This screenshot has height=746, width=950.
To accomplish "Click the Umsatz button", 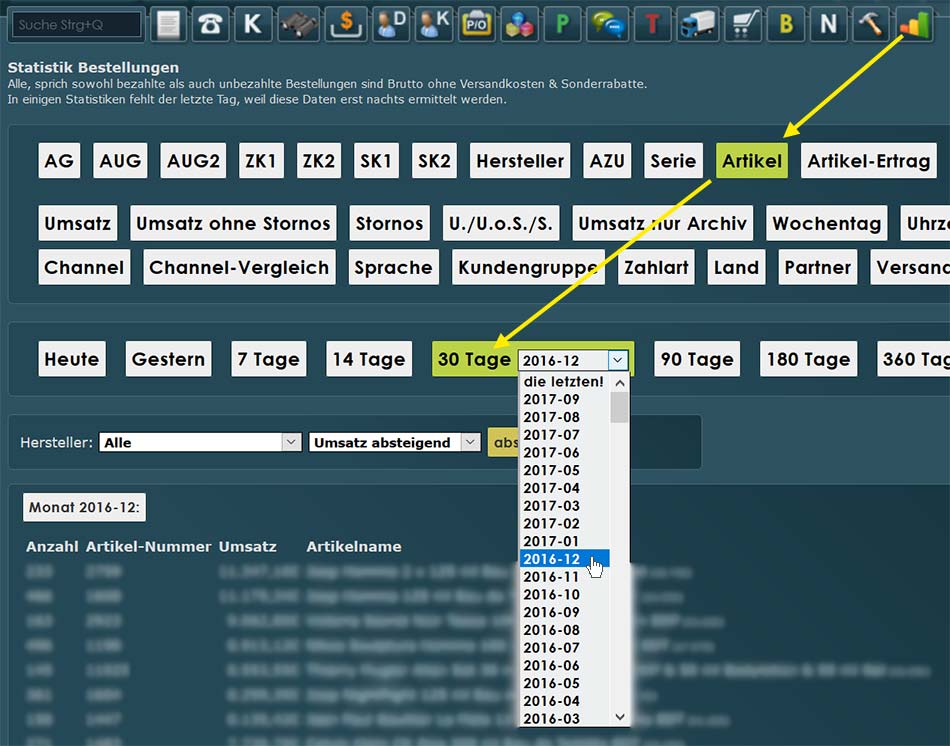I will 78,223.
